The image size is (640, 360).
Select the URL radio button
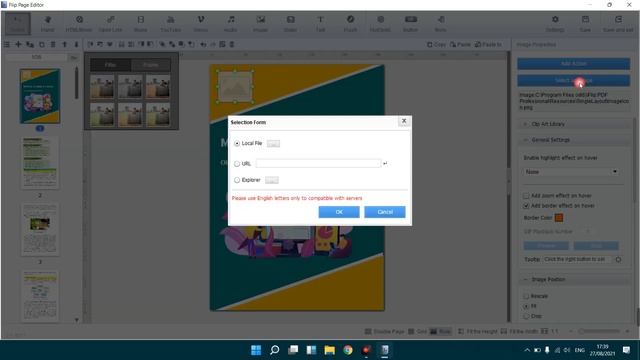[237, 164]
